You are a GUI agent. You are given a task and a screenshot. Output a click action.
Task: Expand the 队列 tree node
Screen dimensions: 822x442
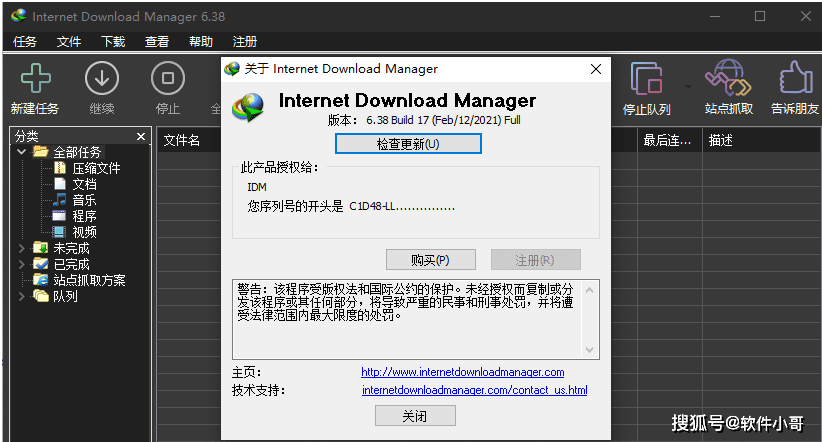pos(21,296)
